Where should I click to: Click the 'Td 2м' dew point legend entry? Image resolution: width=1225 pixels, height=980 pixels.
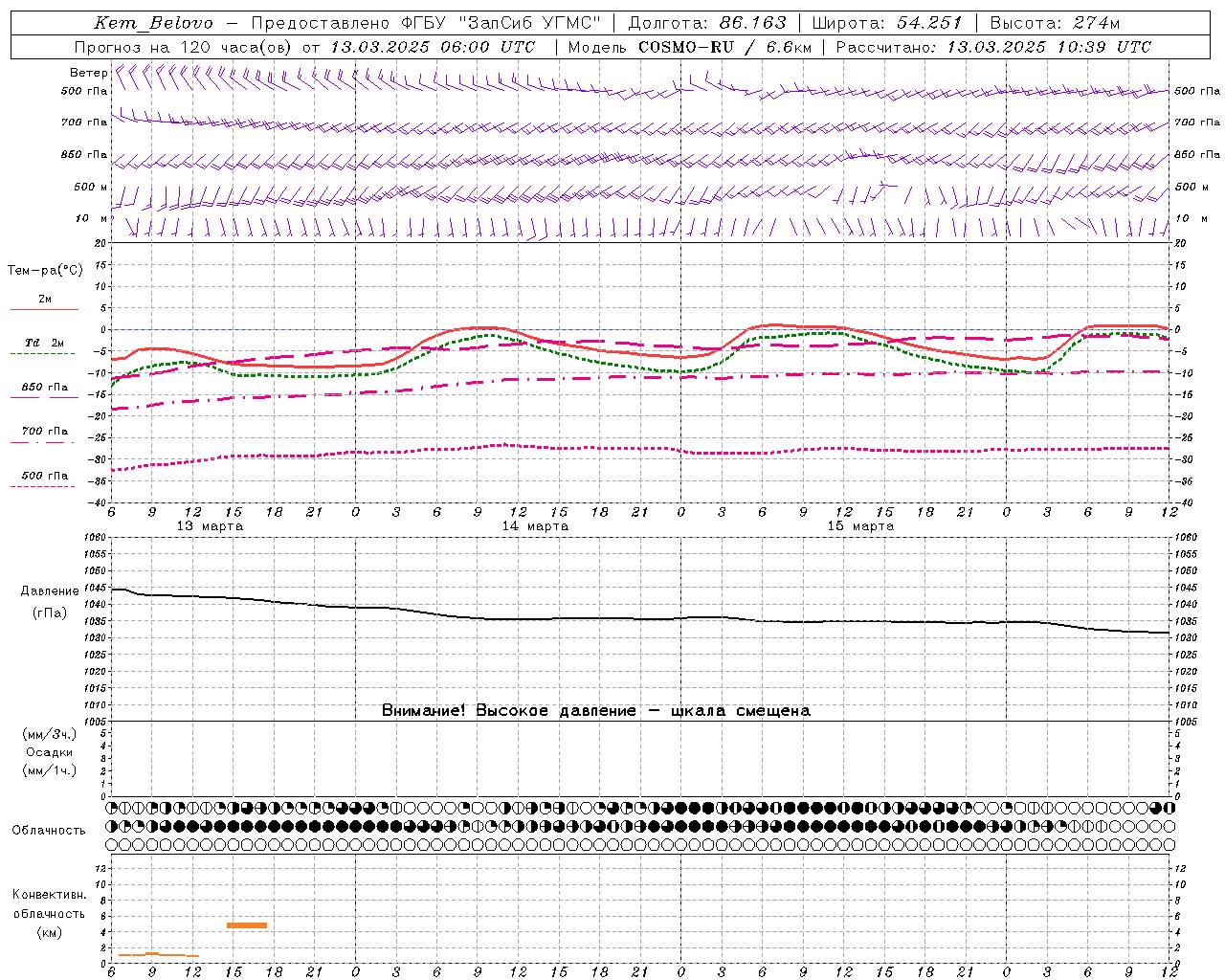tap(44, 343)
